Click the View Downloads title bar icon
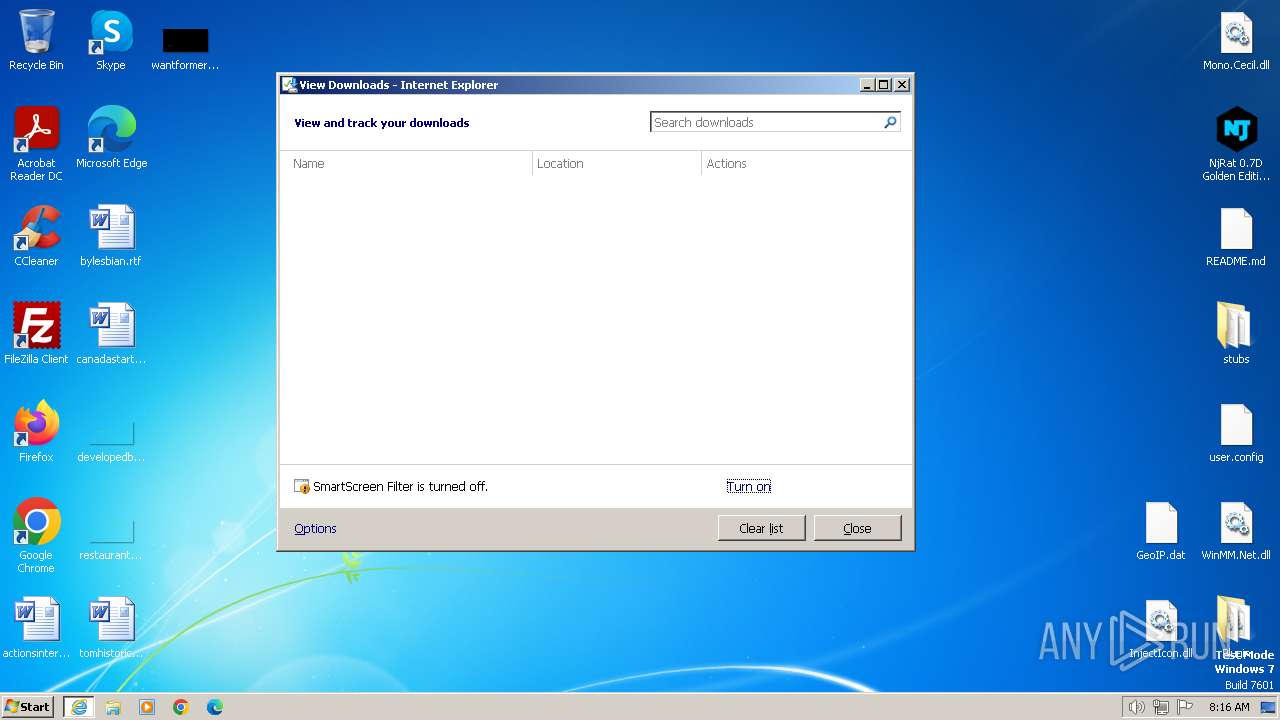 (289, 85)
